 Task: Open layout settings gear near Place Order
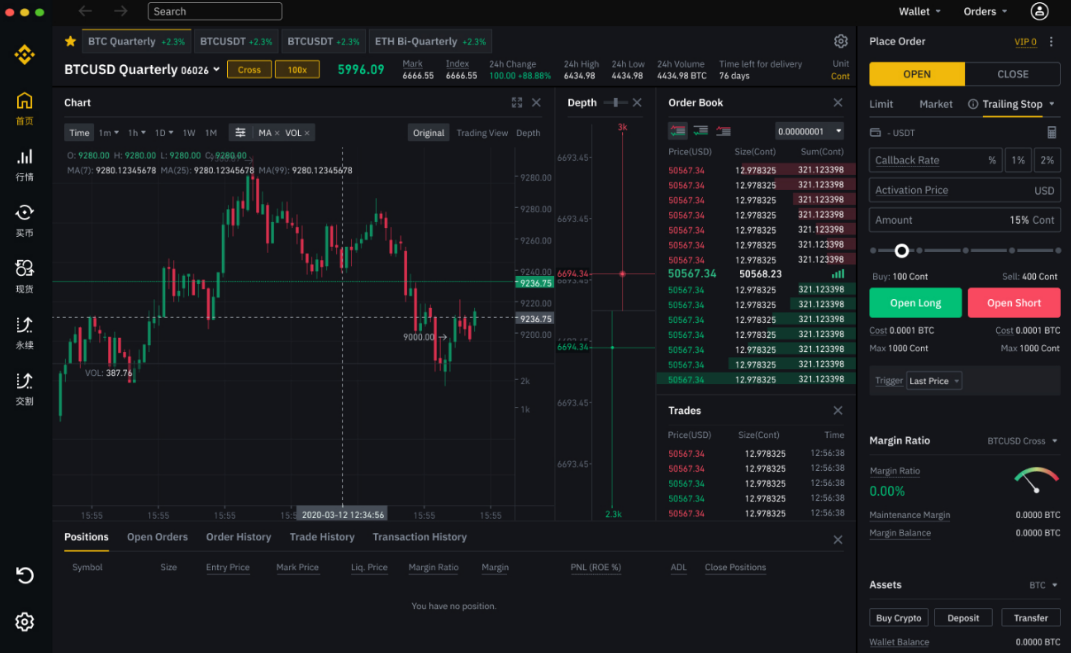pos(841,41)
